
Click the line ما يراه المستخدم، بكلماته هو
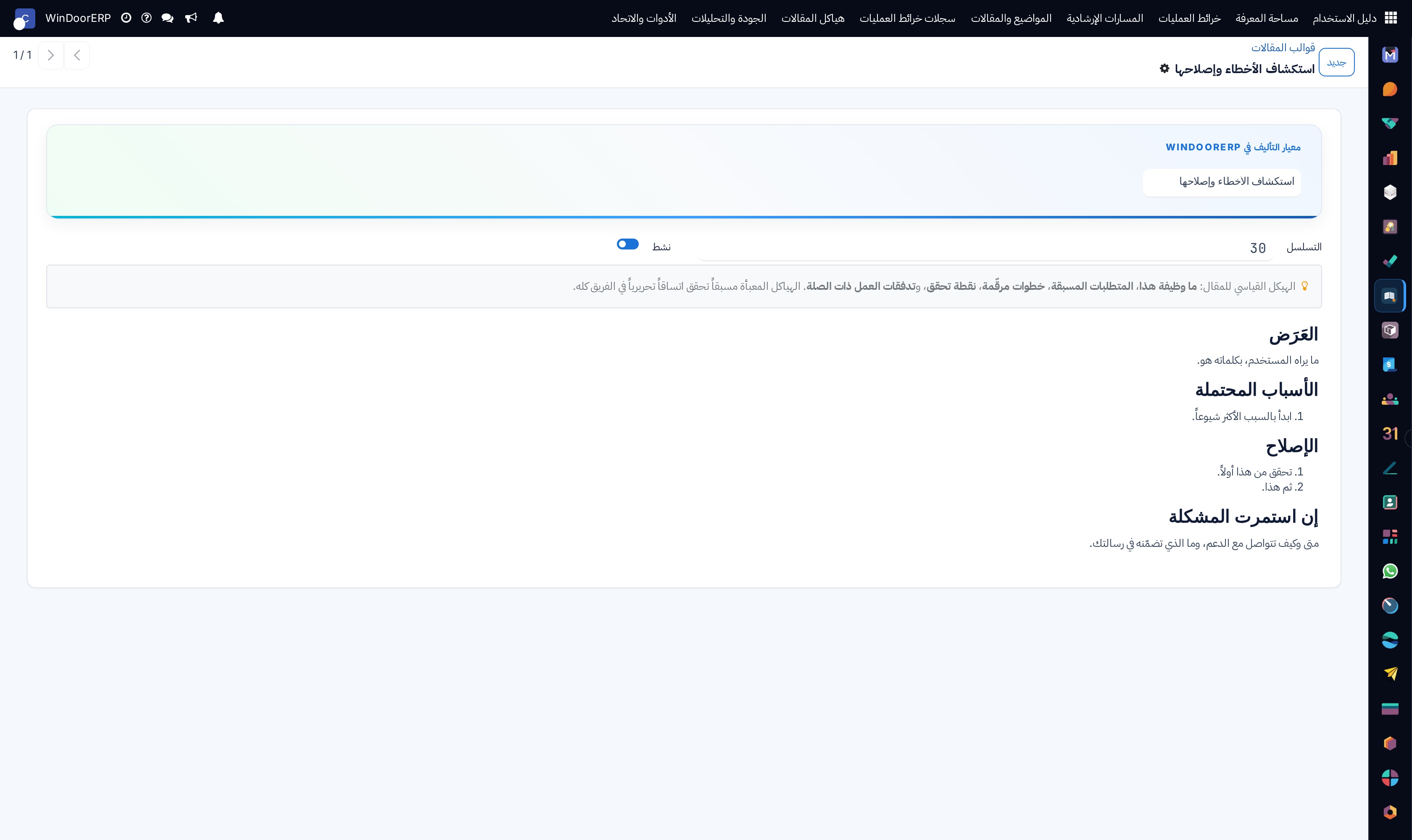1257,360
